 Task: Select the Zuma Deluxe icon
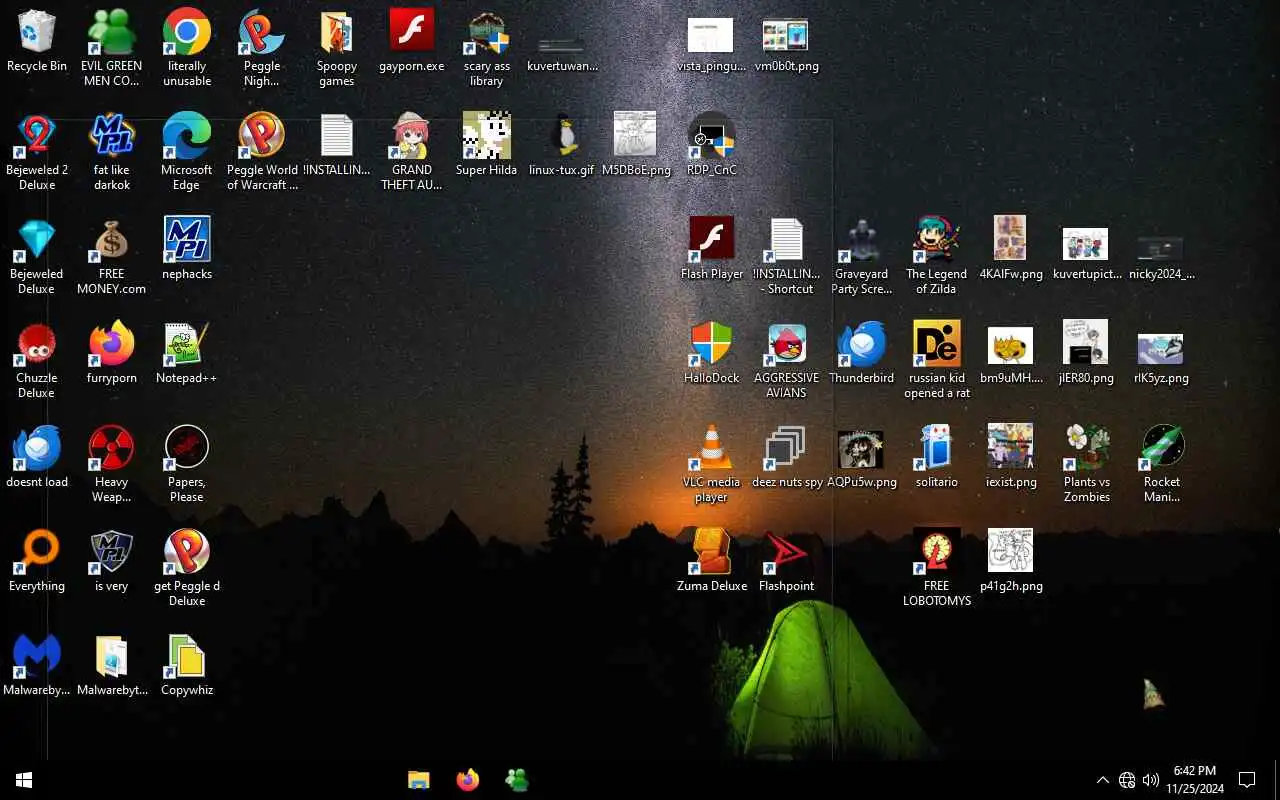coord(712,552)
